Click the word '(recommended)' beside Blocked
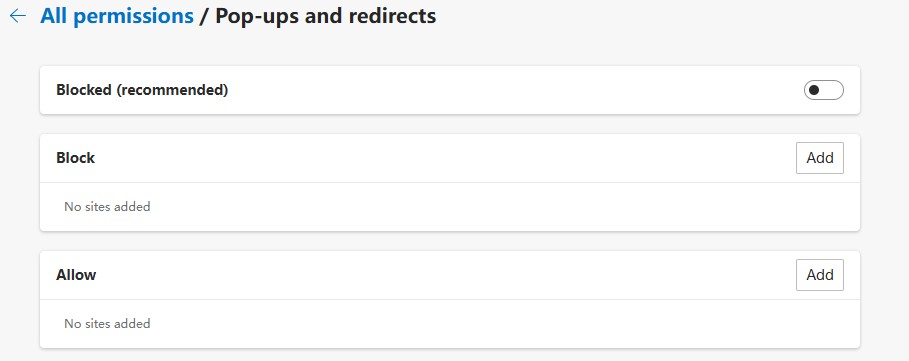Image resolution: width=909 pixels, height=361 pixels. coord(173,90)
